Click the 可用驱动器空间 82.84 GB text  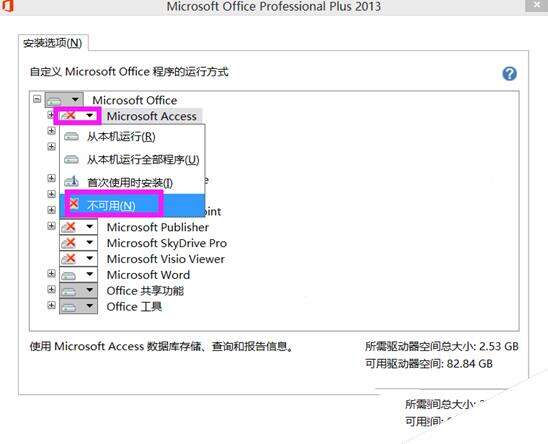pos(429,364)
